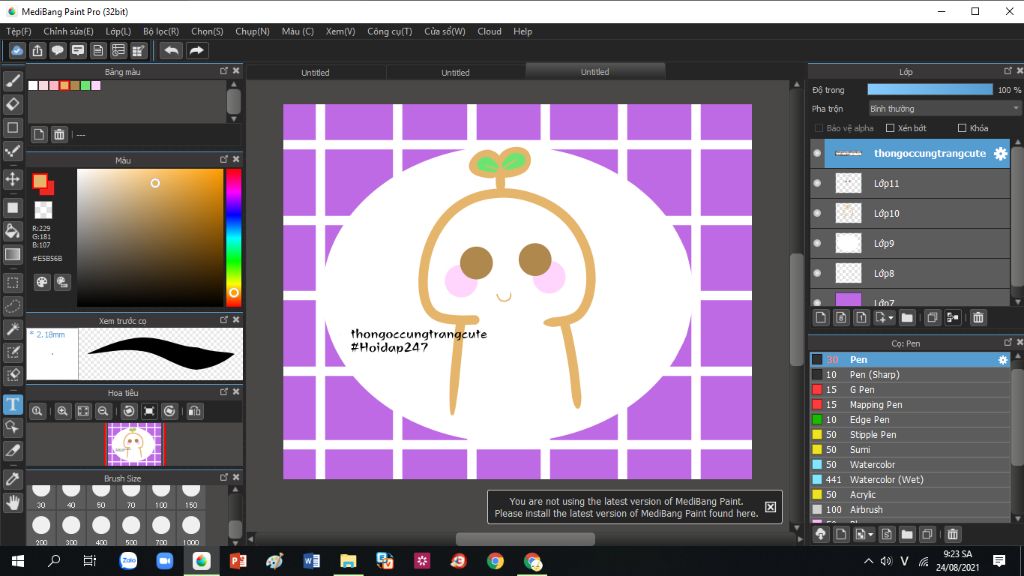Select the Magic Wand tool
Screen dimensions: 1024x576
tap(12, 329)
